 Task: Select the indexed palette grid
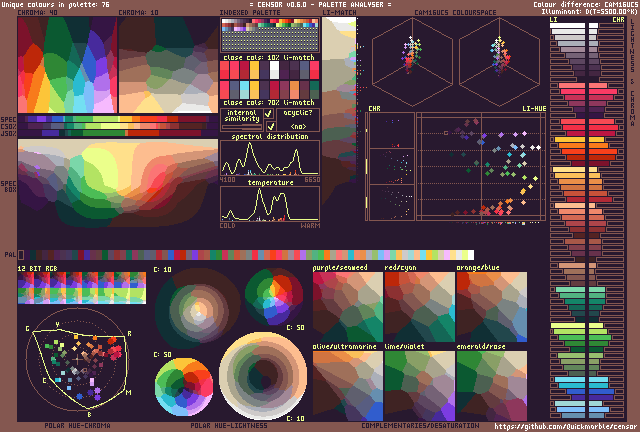269,38
